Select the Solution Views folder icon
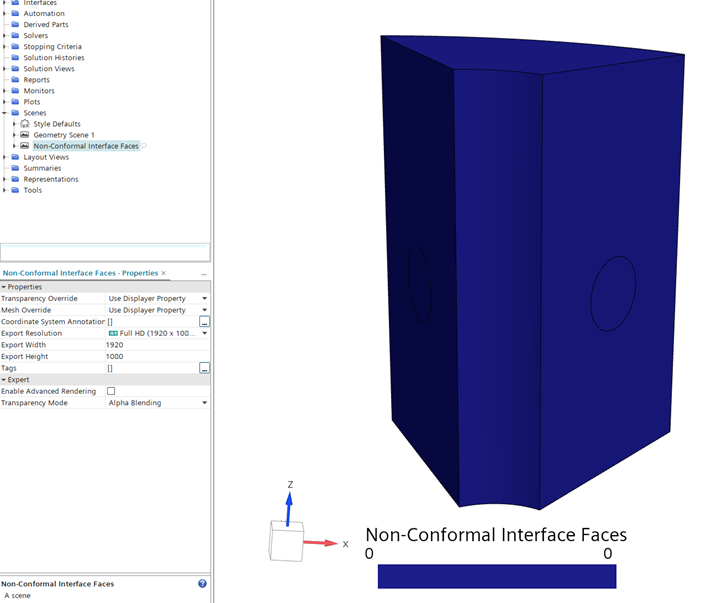701x603 pixels. 15,68
